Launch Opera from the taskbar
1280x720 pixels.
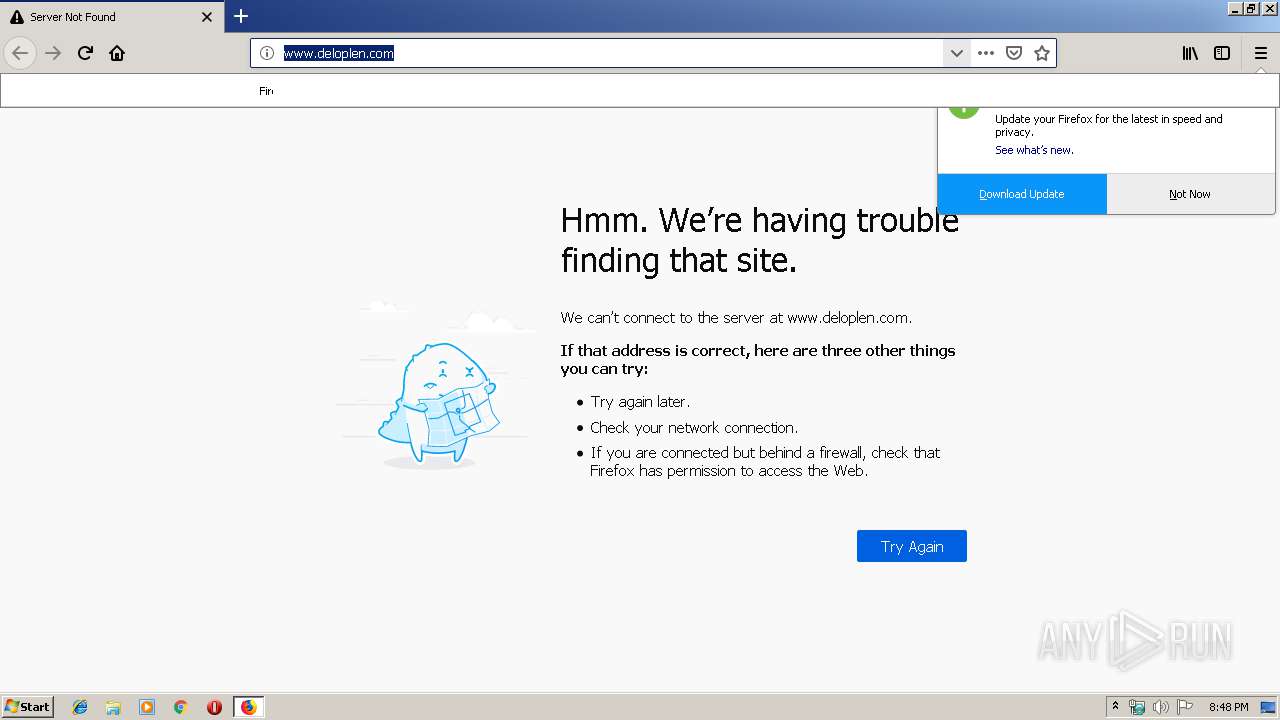[214, 707]
